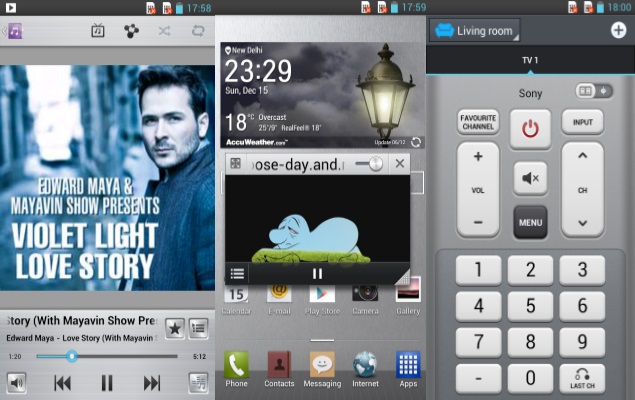
Task: Tap number 1 on remote keypad
Action: point(478,270)
